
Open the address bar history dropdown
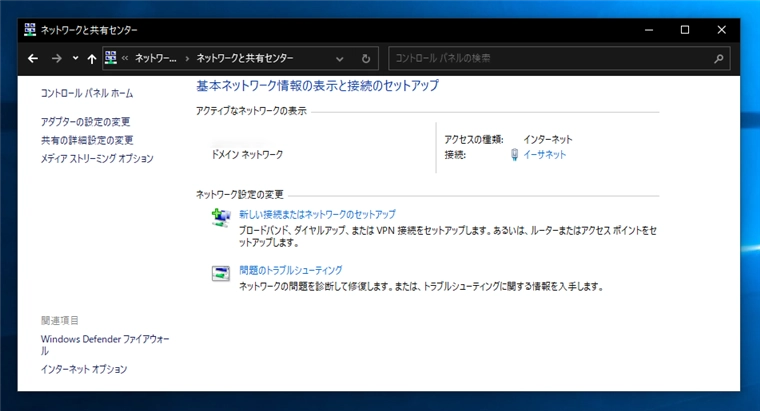click(x=340, y=59)
